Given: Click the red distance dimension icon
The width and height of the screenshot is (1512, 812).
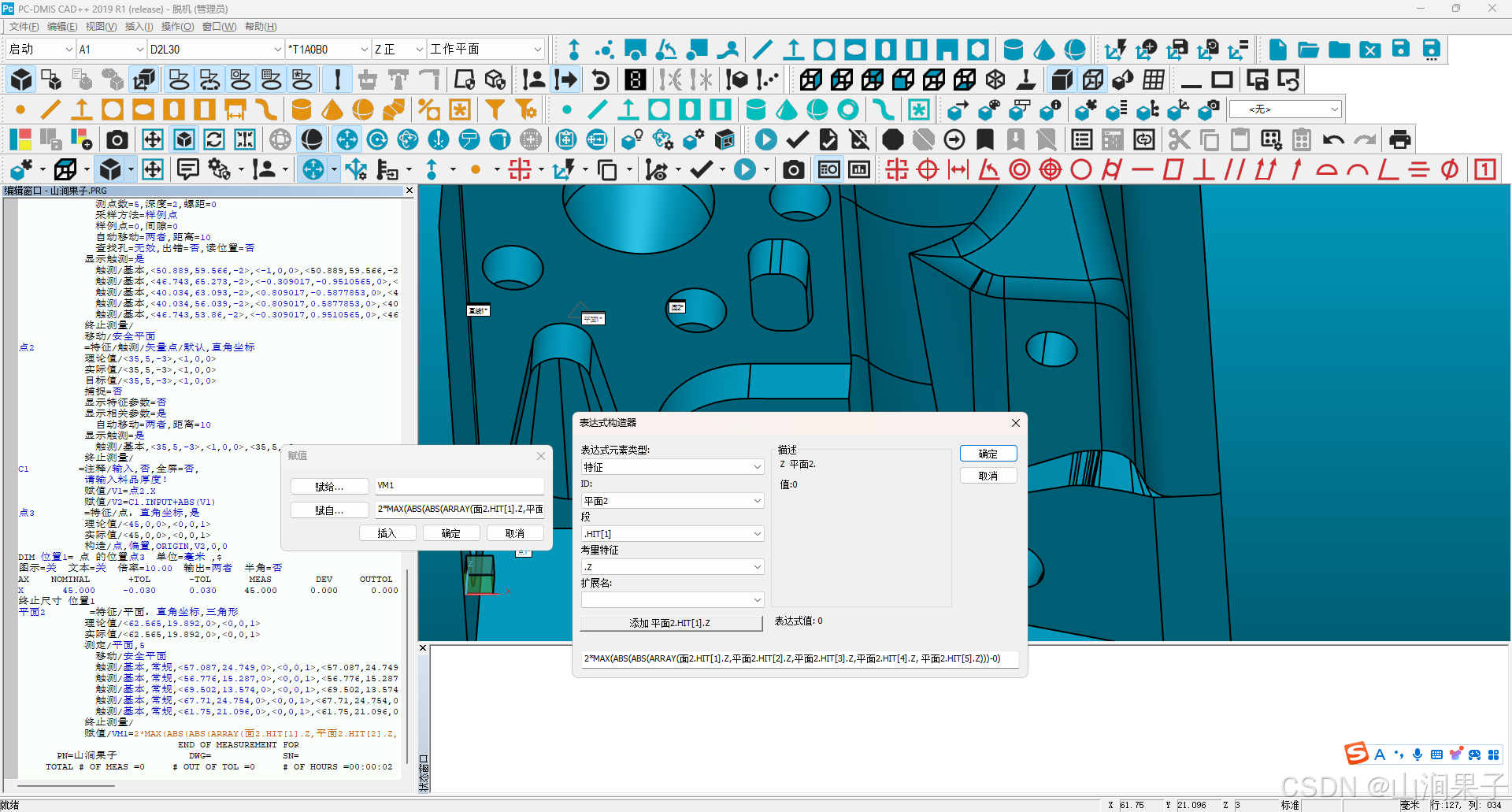Looking at the screenshot, I should (x=958, y=169).
